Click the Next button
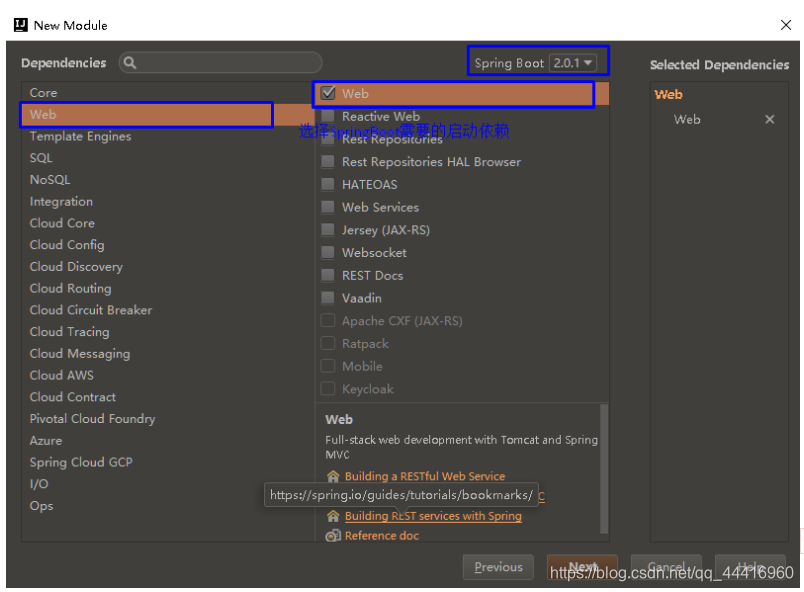Viewport: 804px width, 592px height. click(582, 567)
